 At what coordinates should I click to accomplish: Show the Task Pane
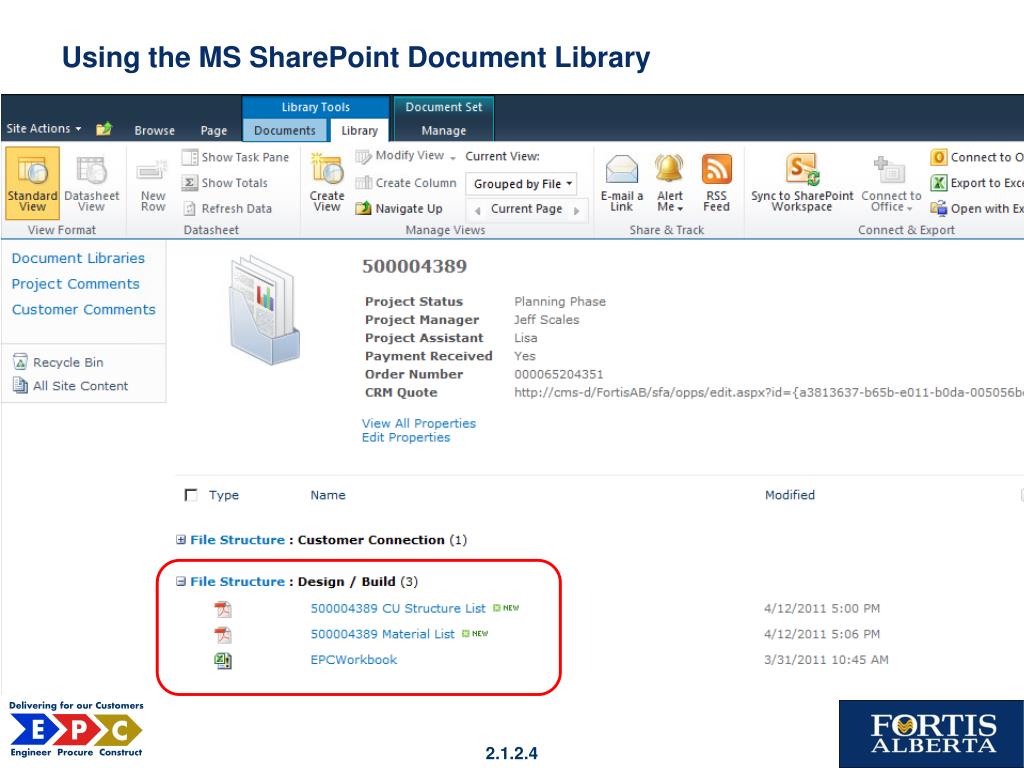coord(236,157)
